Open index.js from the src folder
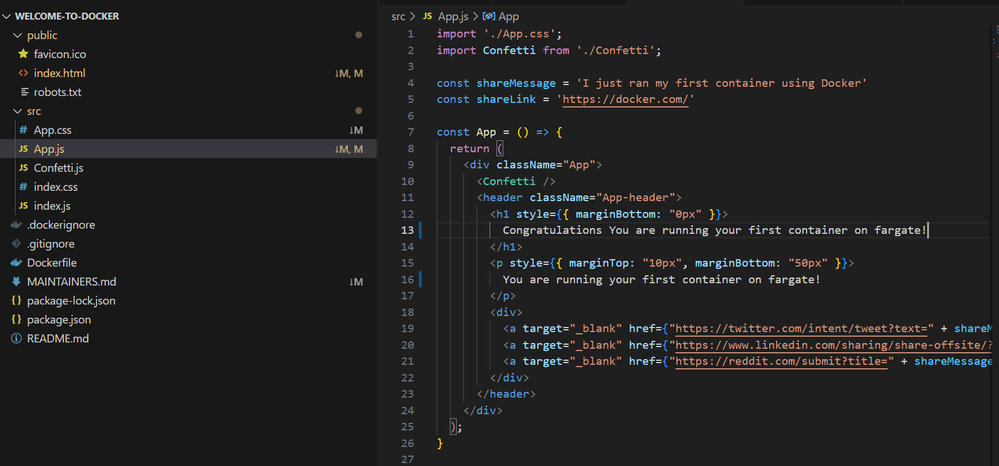The height and width of the screenshot is (466, 999). (x=52, y=206)
